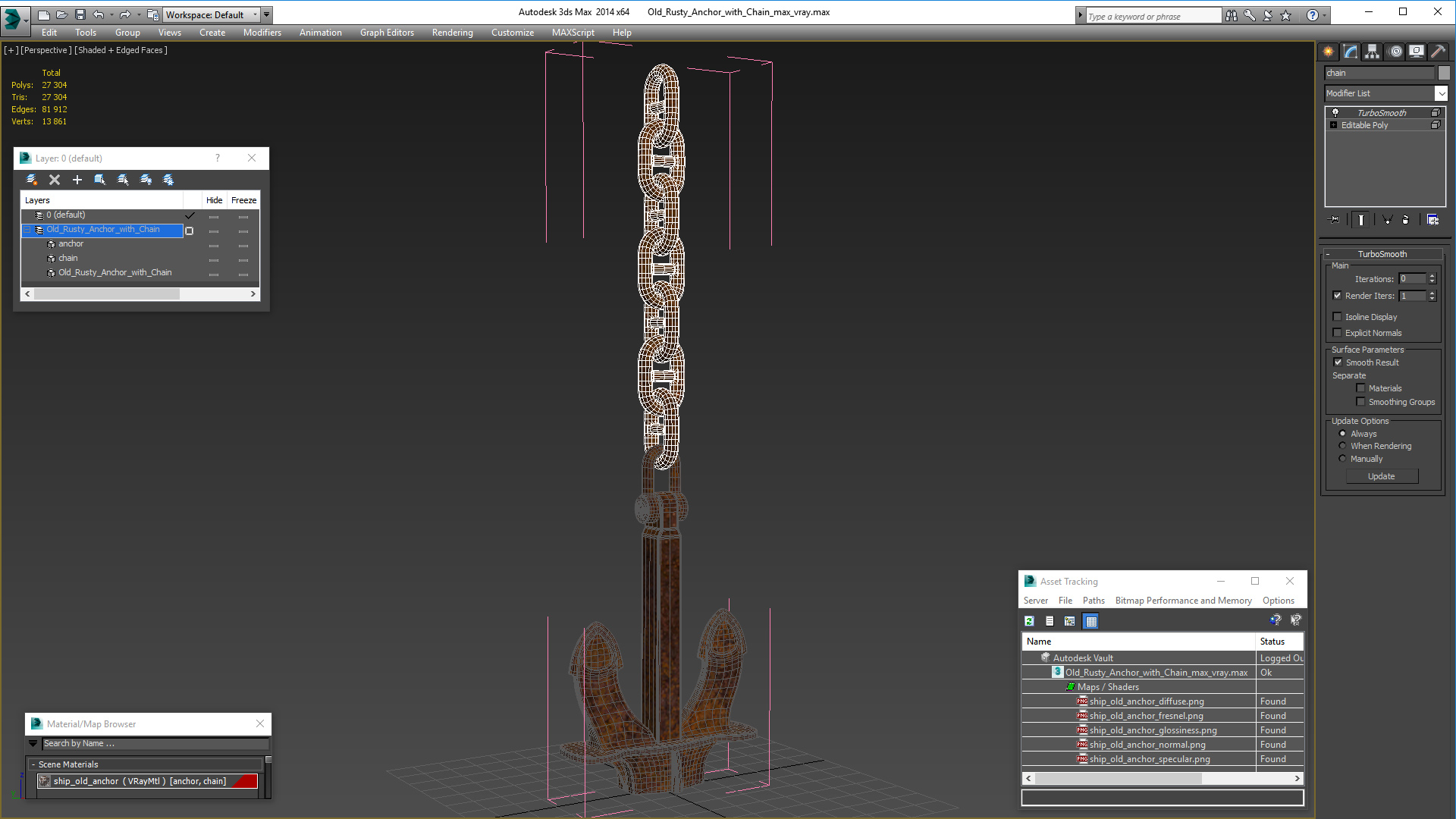Click the Project Folder icon in quick access toolbar
Screen dimensions: 1456x819
152,14
